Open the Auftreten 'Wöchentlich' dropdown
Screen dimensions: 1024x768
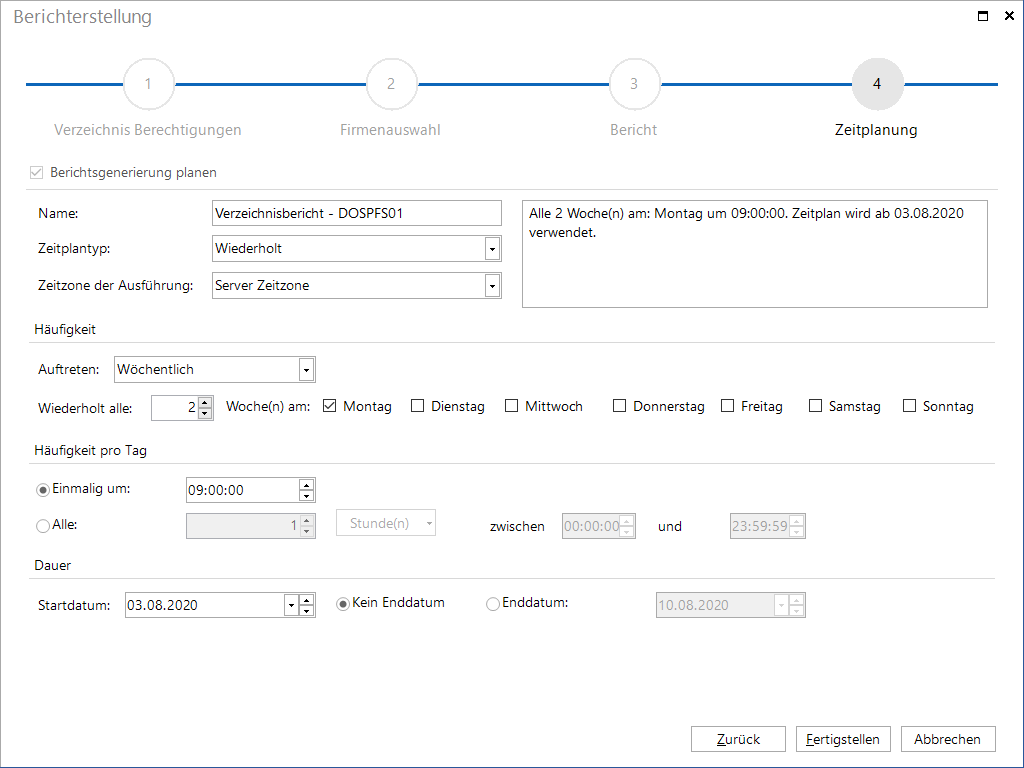(306, 370)
